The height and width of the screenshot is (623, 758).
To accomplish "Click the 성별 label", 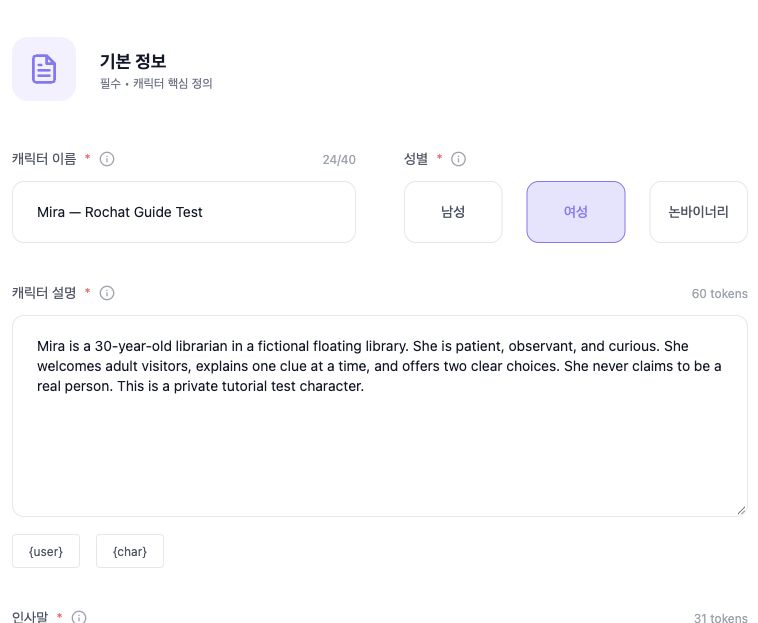I will tap(416, 159).
